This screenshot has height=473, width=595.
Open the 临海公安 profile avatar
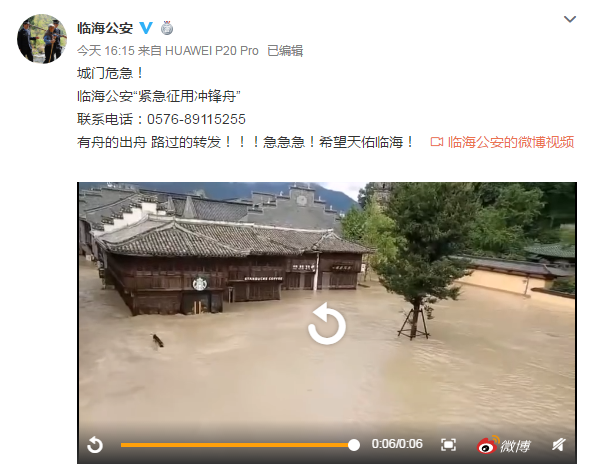[42, 39]
